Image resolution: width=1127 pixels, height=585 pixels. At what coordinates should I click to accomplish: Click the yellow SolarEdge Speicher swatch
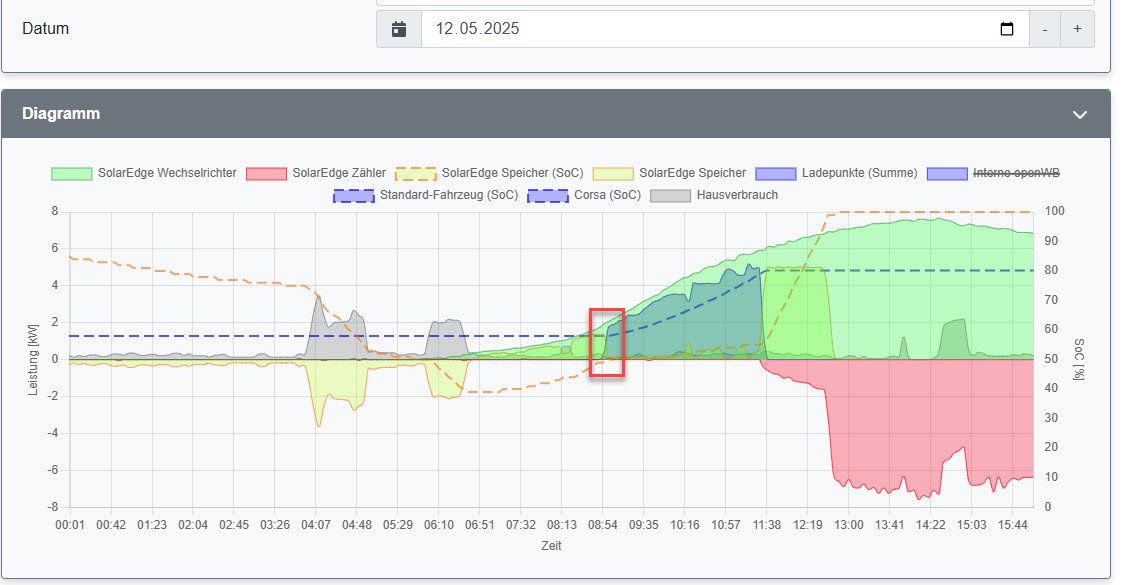click(x=613, y=173)
